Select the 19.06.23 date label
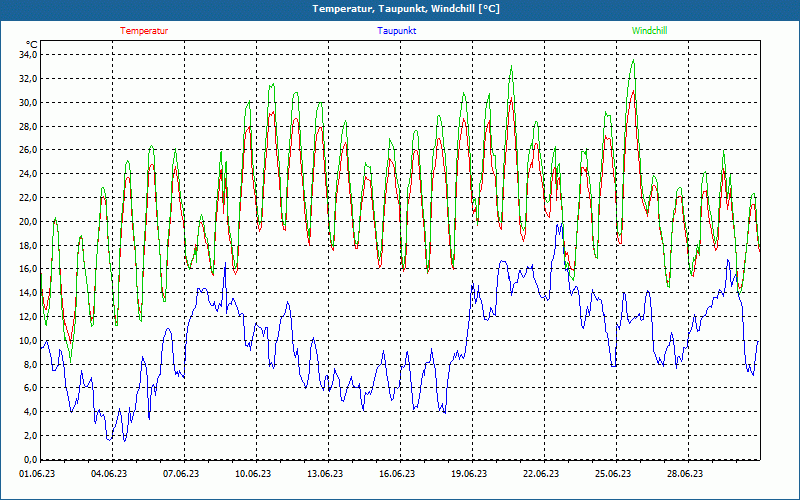Screen dimensions: 800x500 pos(469,473)
